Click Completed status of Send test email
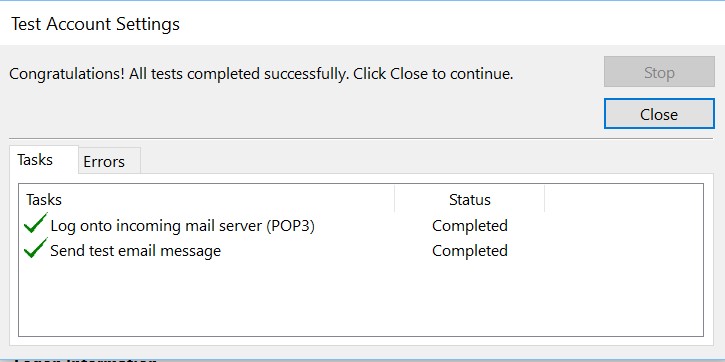 [470, 251]
